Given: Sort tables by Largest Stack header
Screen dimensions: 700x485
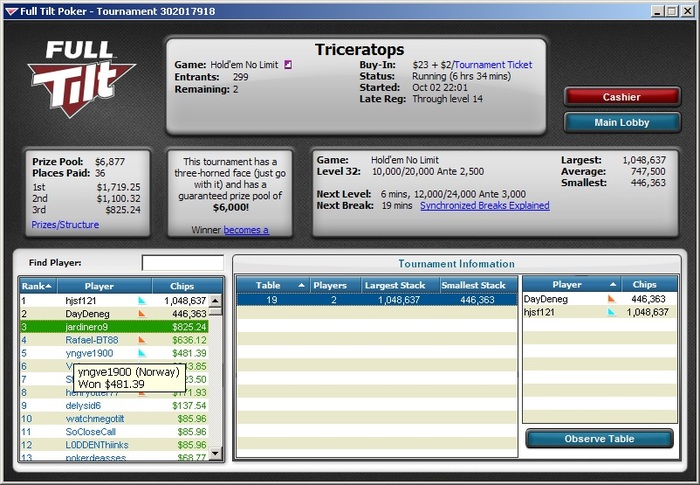Looking at the screenshot, I should point(400,285).
